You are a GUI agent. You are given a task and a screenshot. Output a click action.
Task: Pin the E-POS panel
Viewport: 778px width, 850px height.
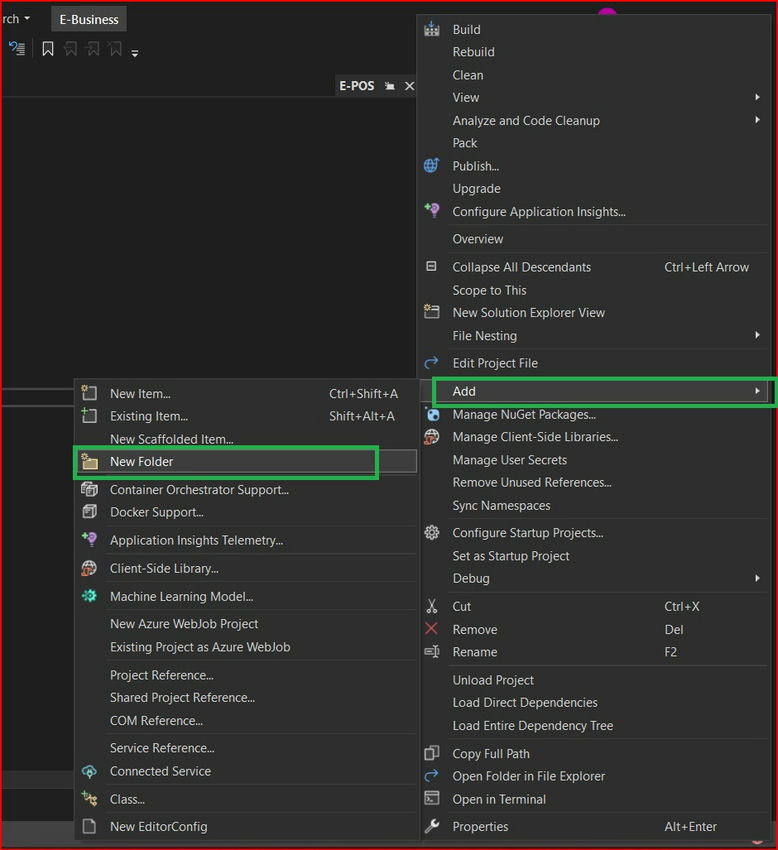[x=390, y=86]
